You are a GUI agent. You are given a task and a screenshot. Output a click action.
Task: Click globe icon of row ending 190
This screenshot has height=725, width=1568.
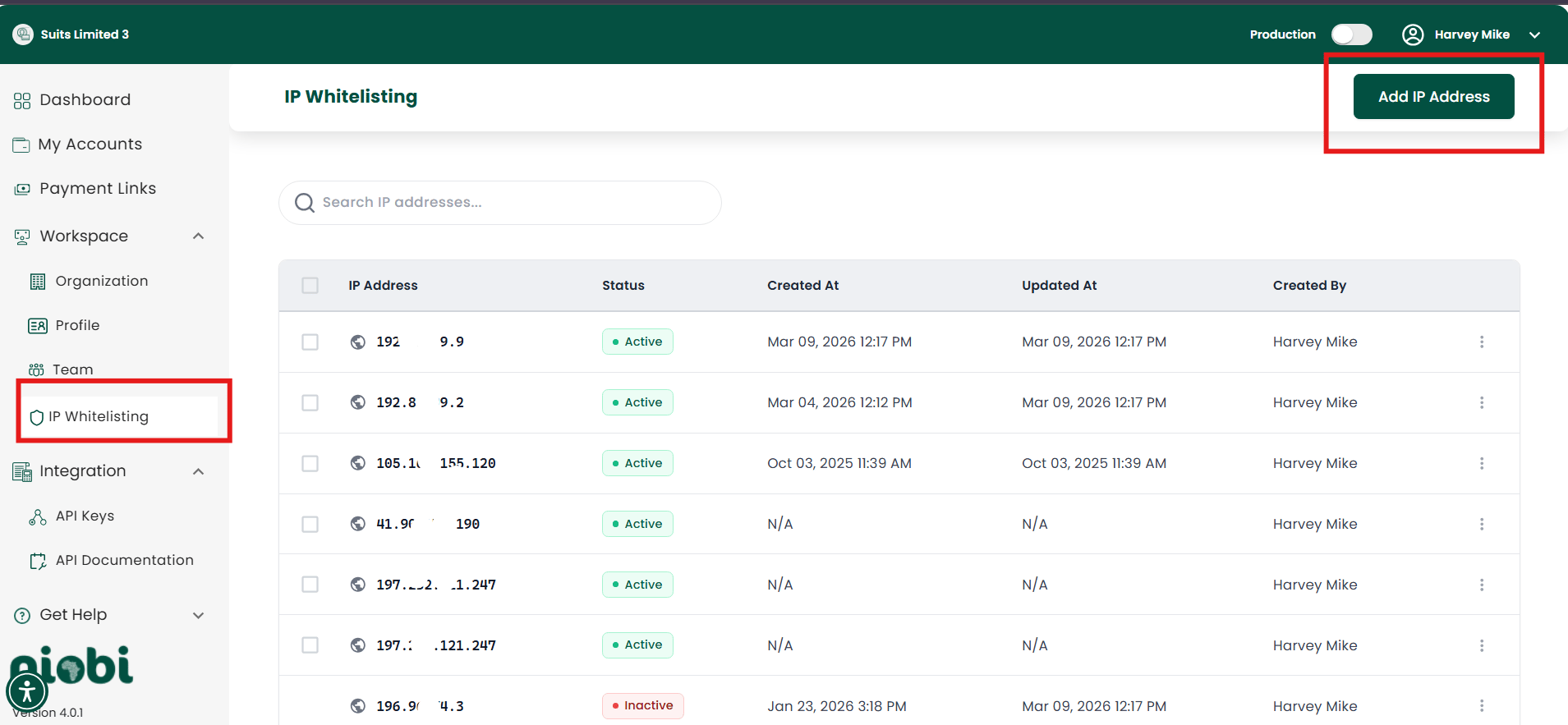358,524
